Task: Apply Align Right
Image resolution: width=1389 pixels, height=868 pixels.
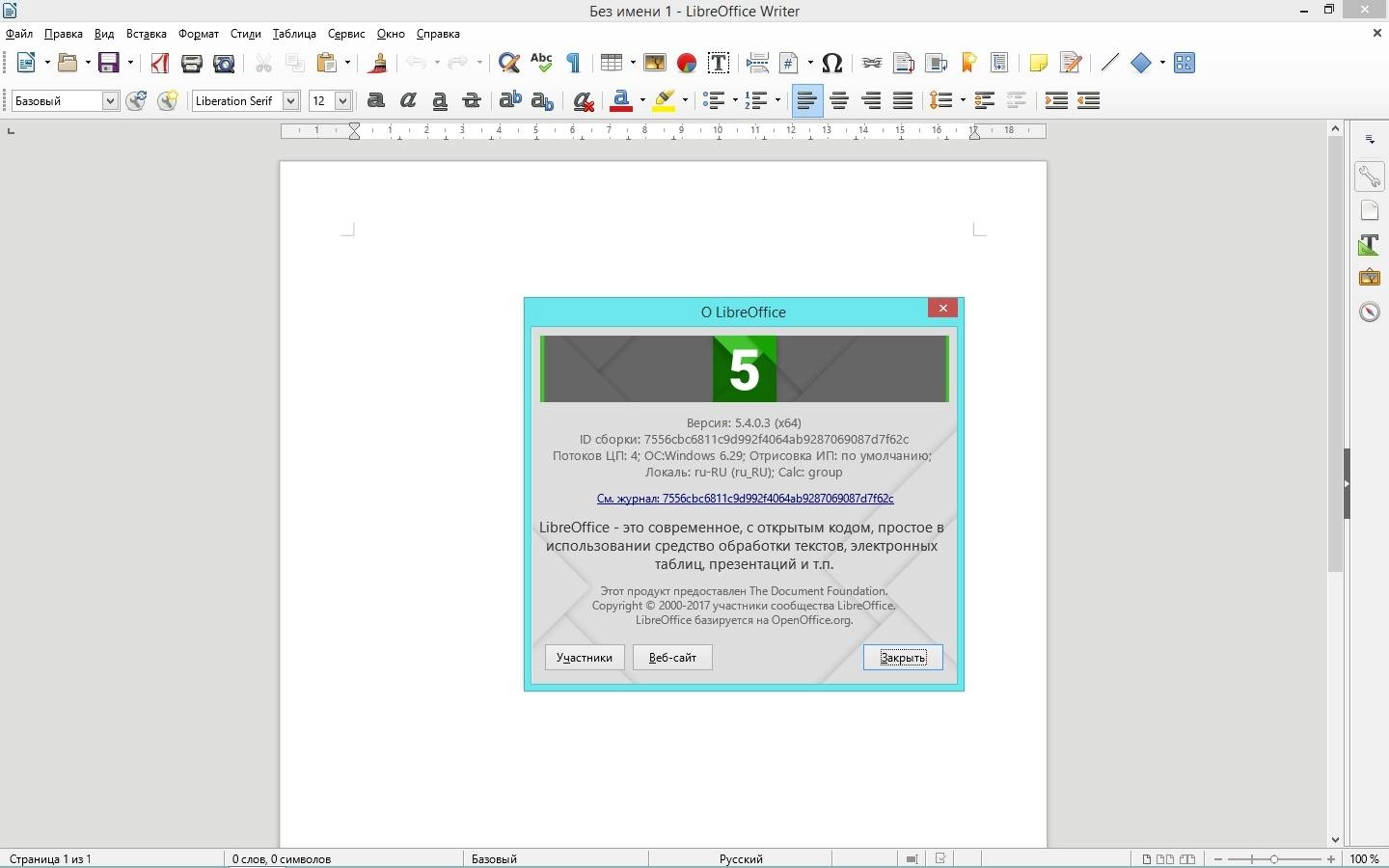Action: click(871, 100)
